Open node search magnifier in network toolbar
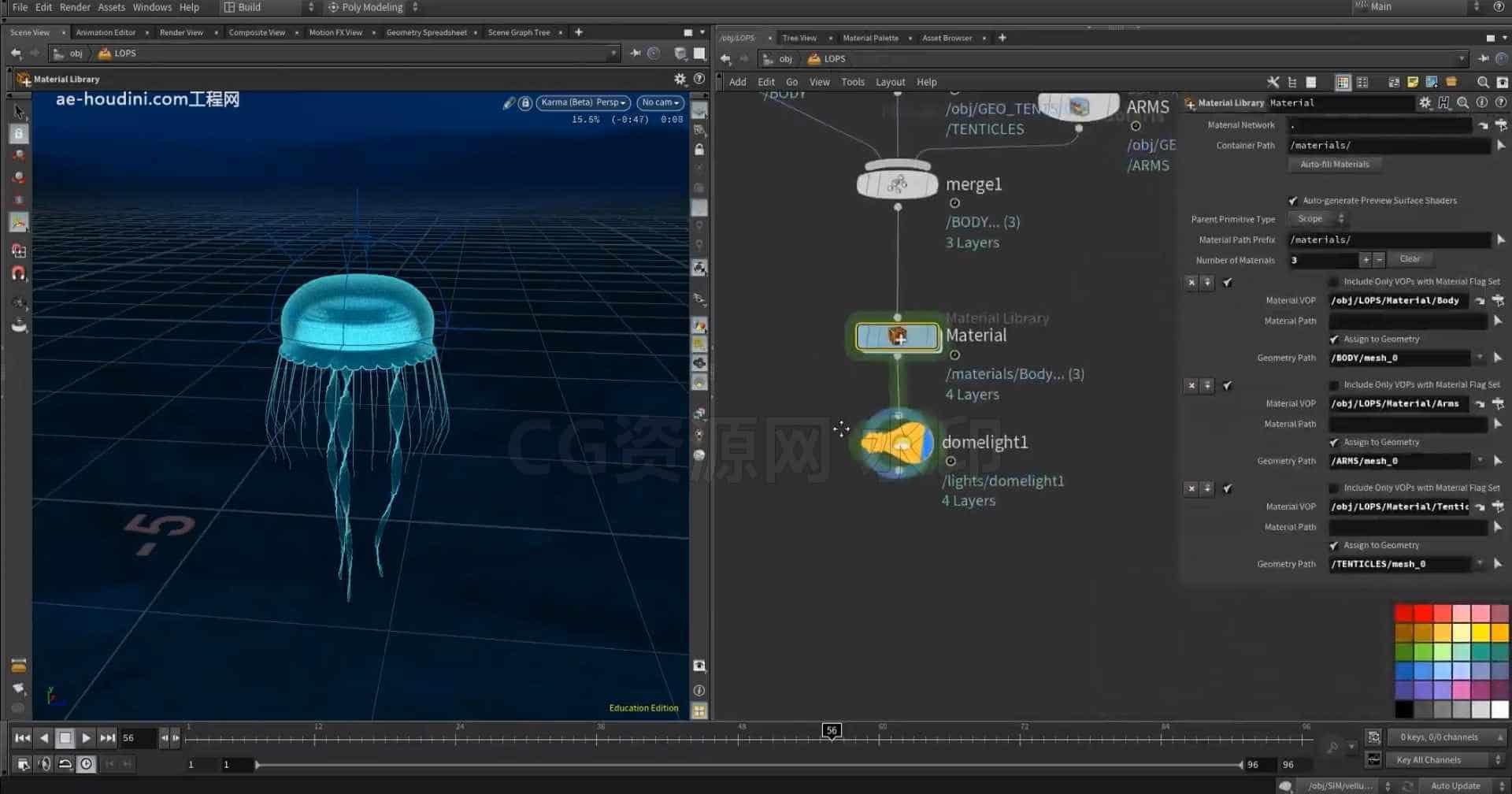Image resolution: width=1512 pixels, height=794 pixels. (1483, 82)
